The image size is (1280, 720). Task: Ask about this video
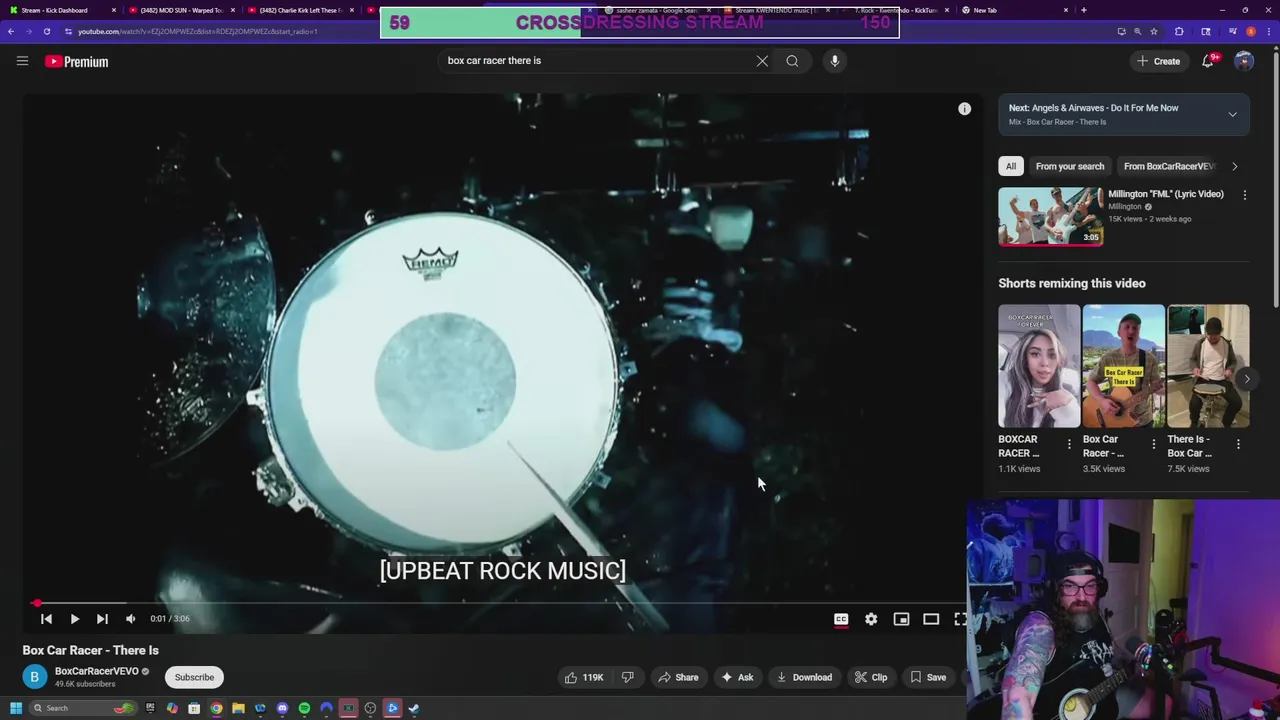737,677
